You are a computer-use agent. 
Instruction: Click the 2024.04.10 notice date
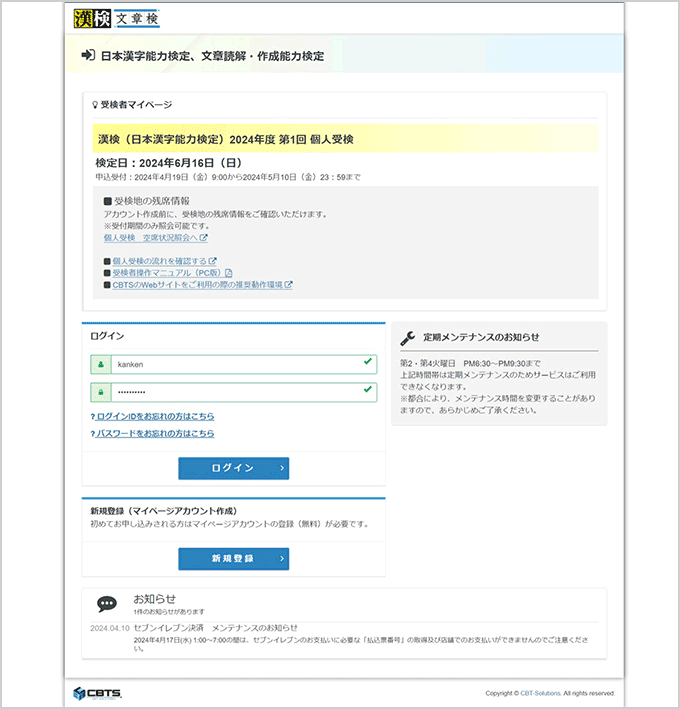coord(110,628)
